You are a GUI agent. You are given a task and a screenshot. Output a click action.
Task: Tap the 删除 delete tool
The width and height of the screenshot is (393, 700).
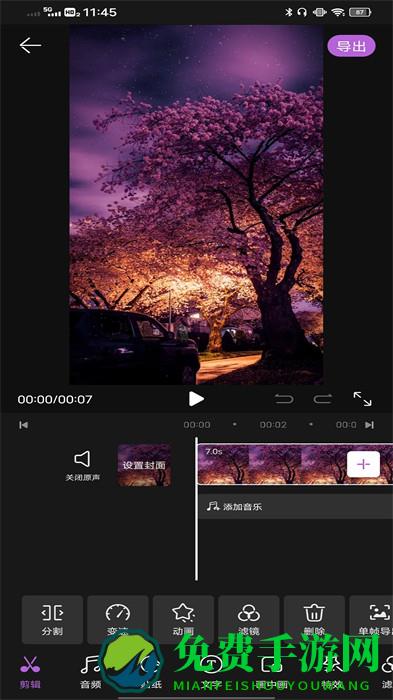pyautogui.click(x=314, y=619)
